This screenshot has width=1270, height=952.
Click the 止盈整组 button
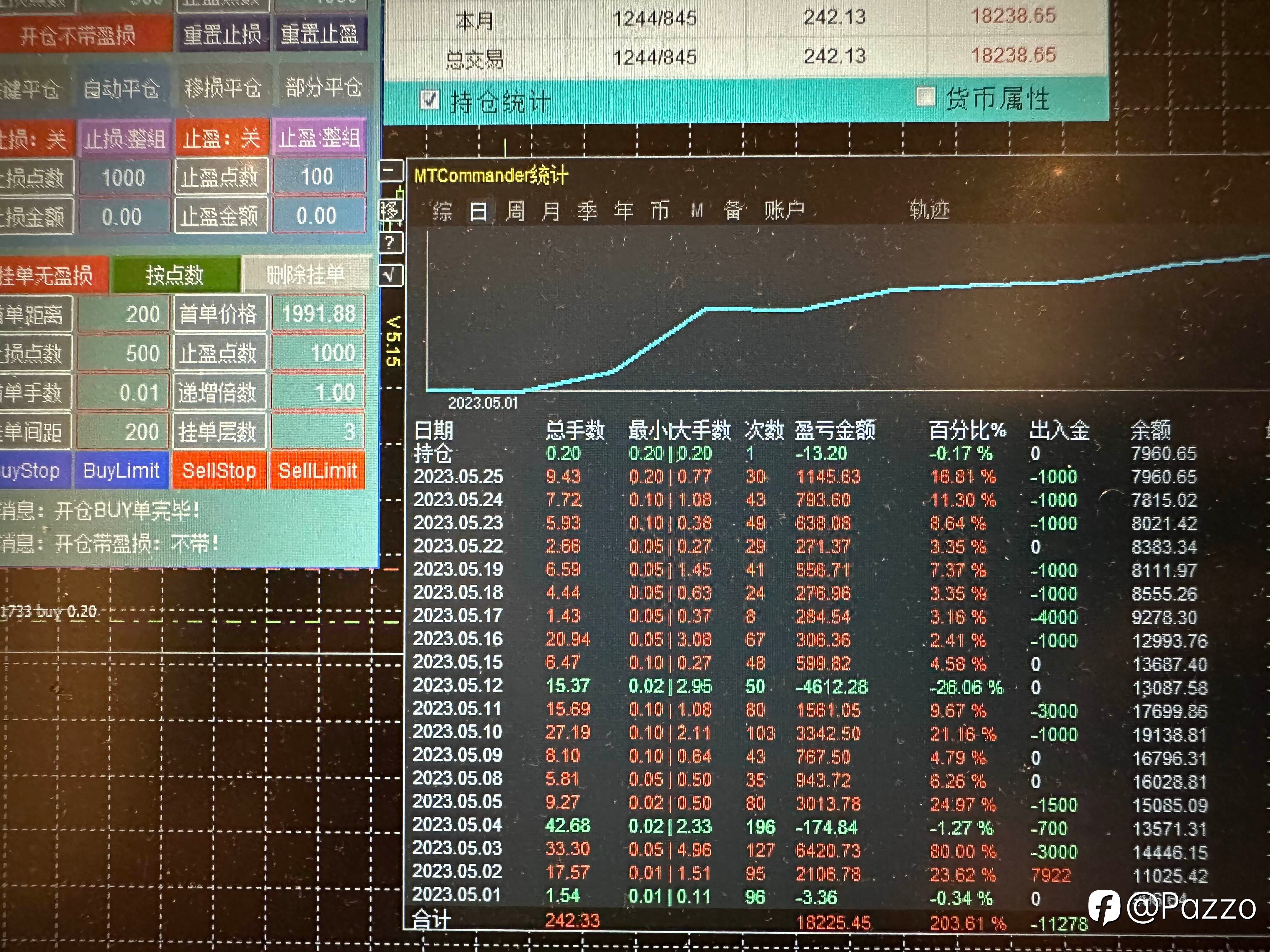coord(319,138)
